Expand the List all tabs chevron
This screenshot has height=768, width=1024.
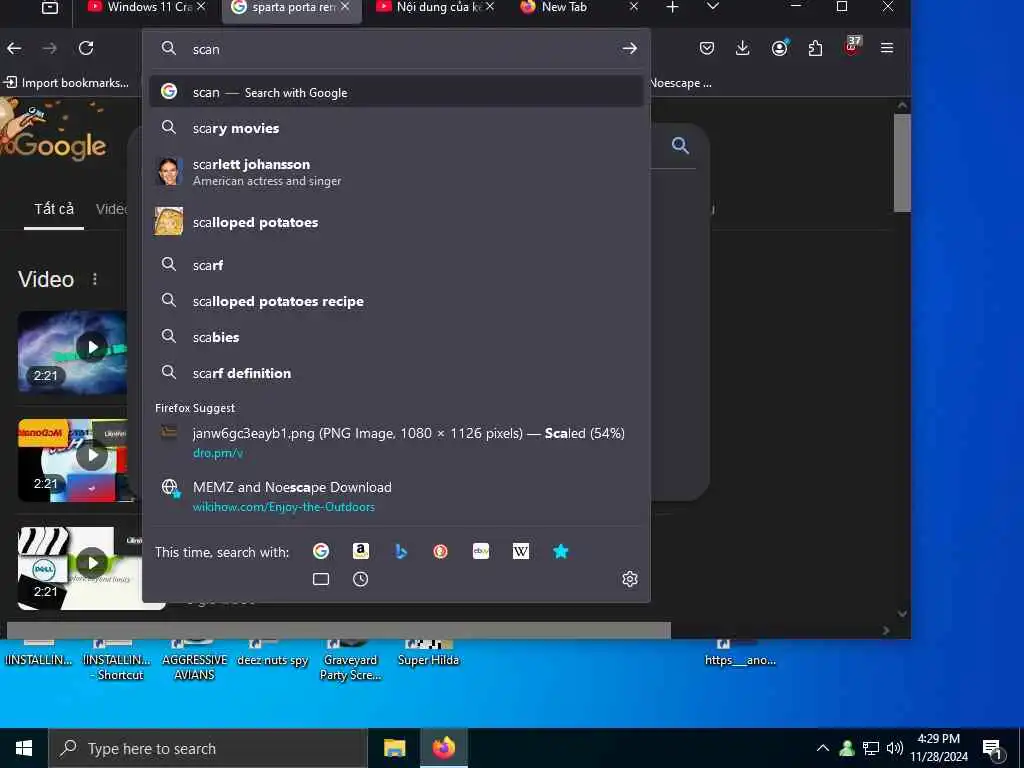pos(713,7)
